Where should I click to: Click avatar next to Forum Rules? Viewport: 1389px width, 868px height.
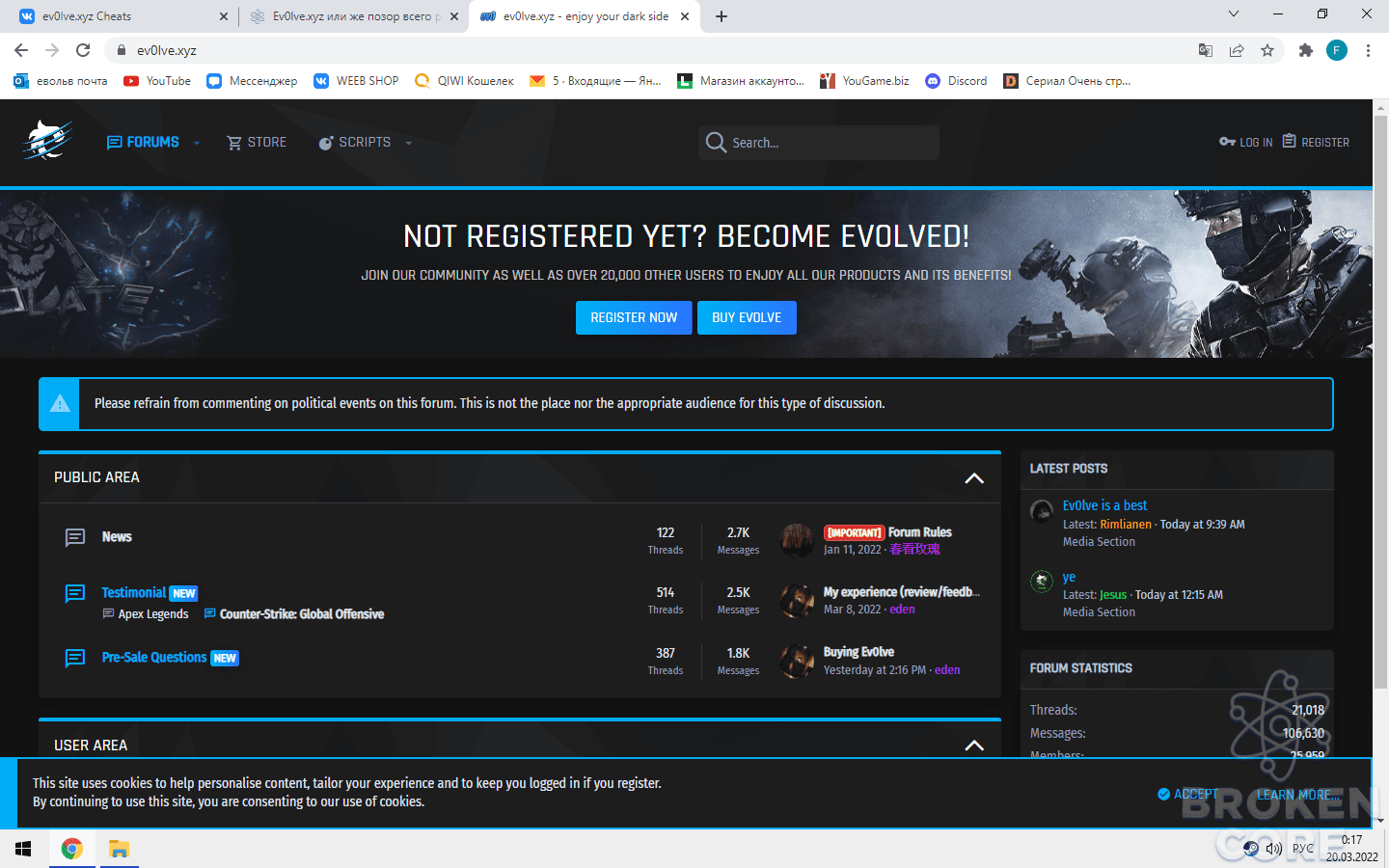tap(797, 540)
